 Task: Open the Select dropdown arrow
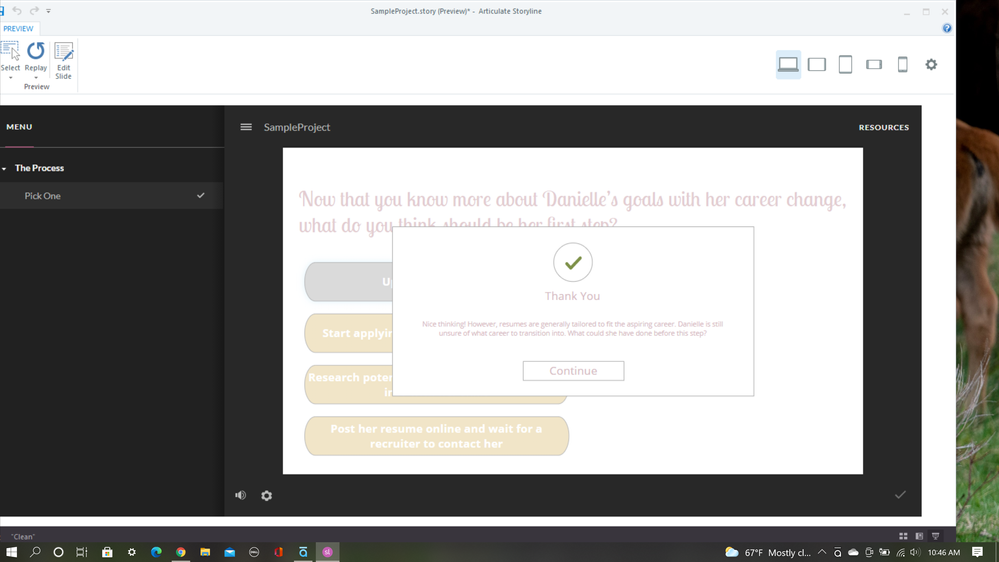click(x=10, y=78)
